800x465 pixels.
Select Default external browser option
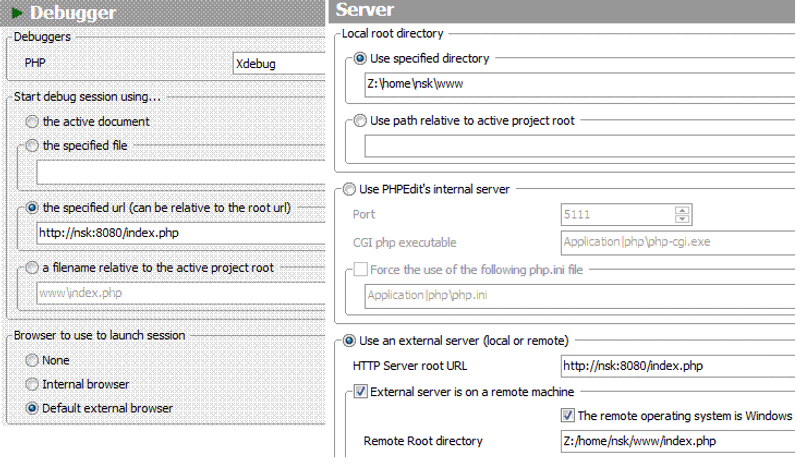[x=33, y=408]
